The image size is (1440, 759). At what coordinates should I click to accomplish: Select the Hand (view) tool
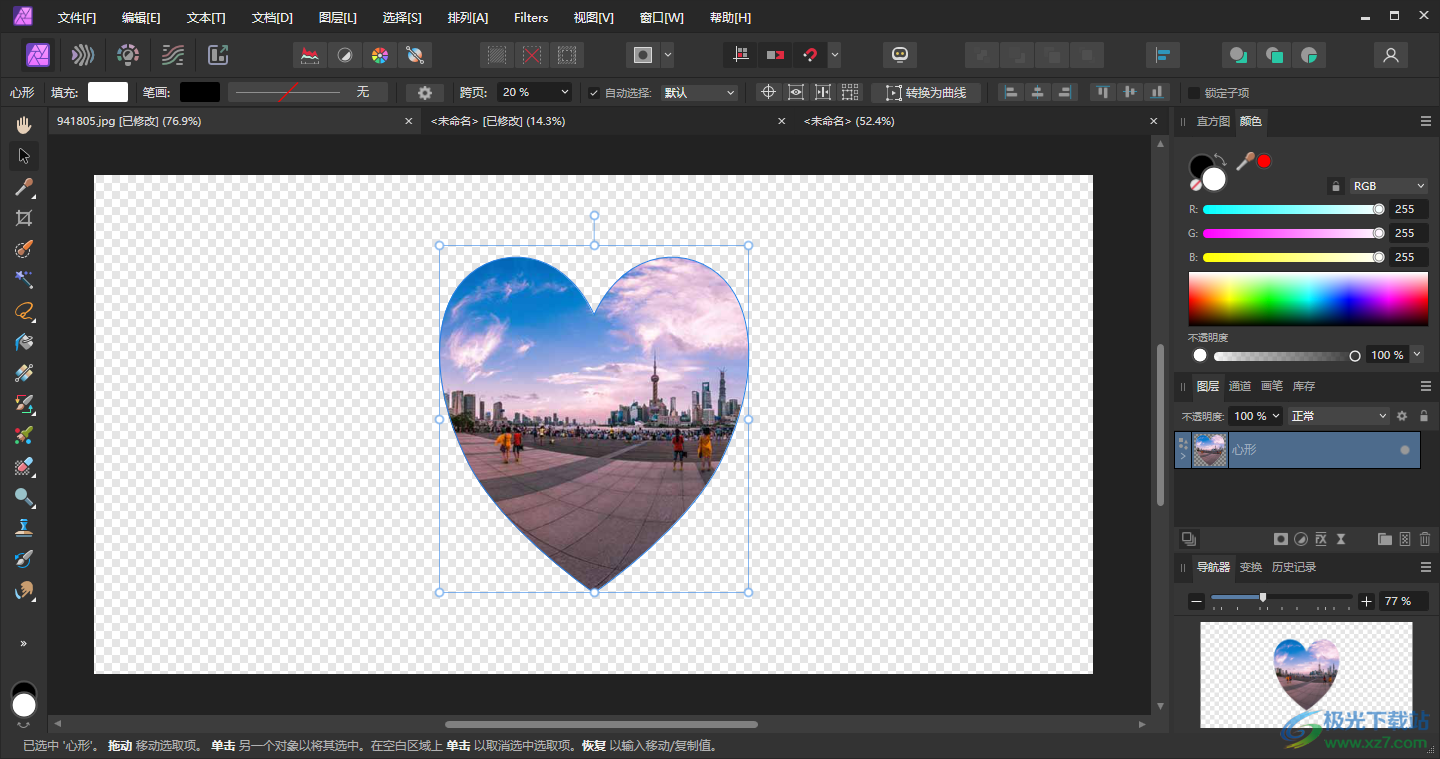[x=24, y=125]
